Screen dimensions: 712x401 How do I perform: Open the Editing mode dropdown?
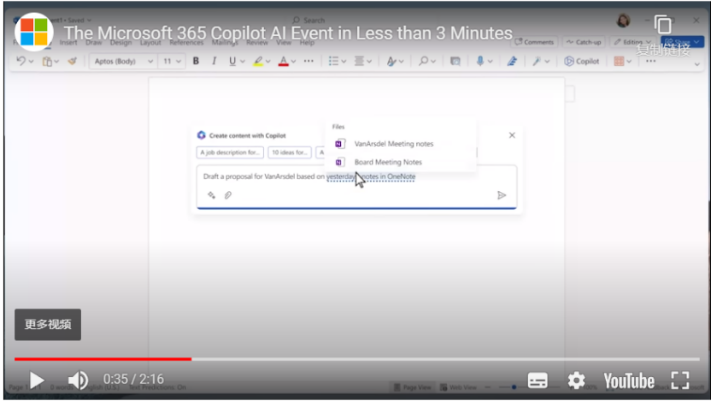(633, 42)
